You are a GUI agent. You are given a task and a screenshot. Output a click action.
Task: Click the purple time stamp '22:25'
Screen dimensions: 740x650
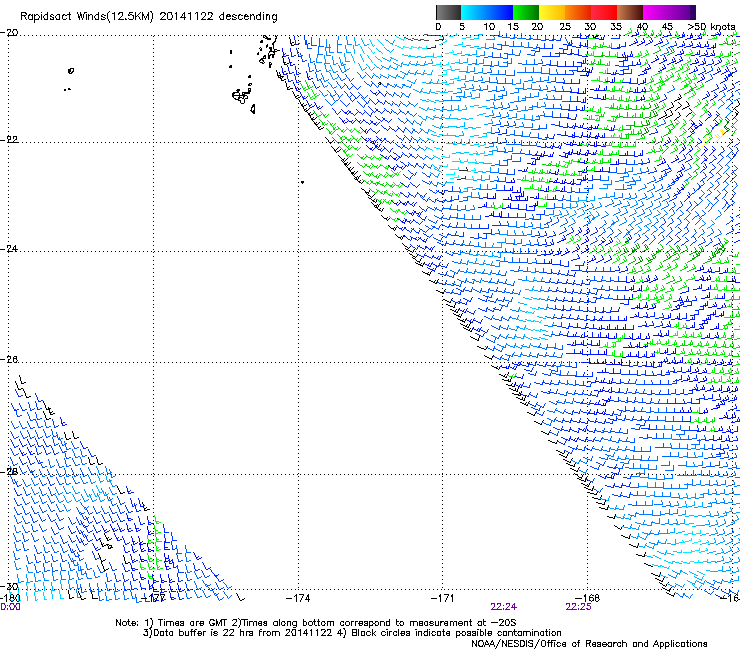point(579,607)
